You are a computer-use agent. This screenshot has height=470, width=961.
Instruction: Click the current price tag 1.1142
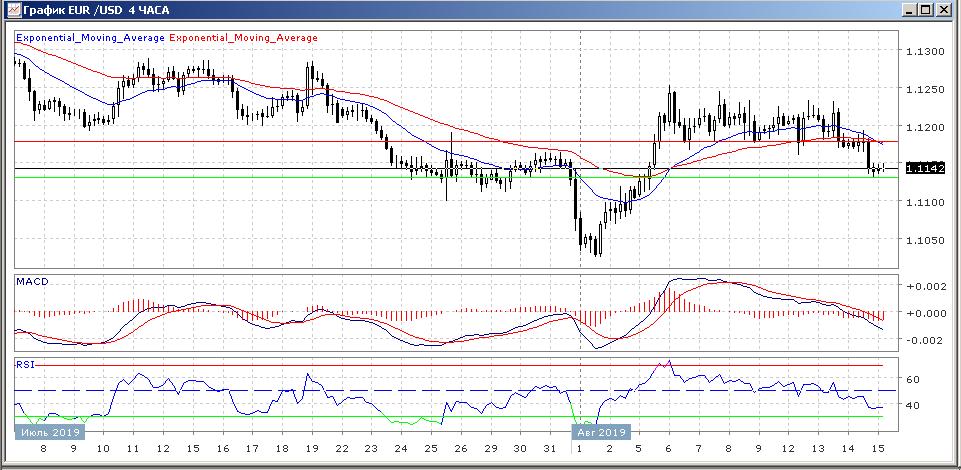click(922, 169)
